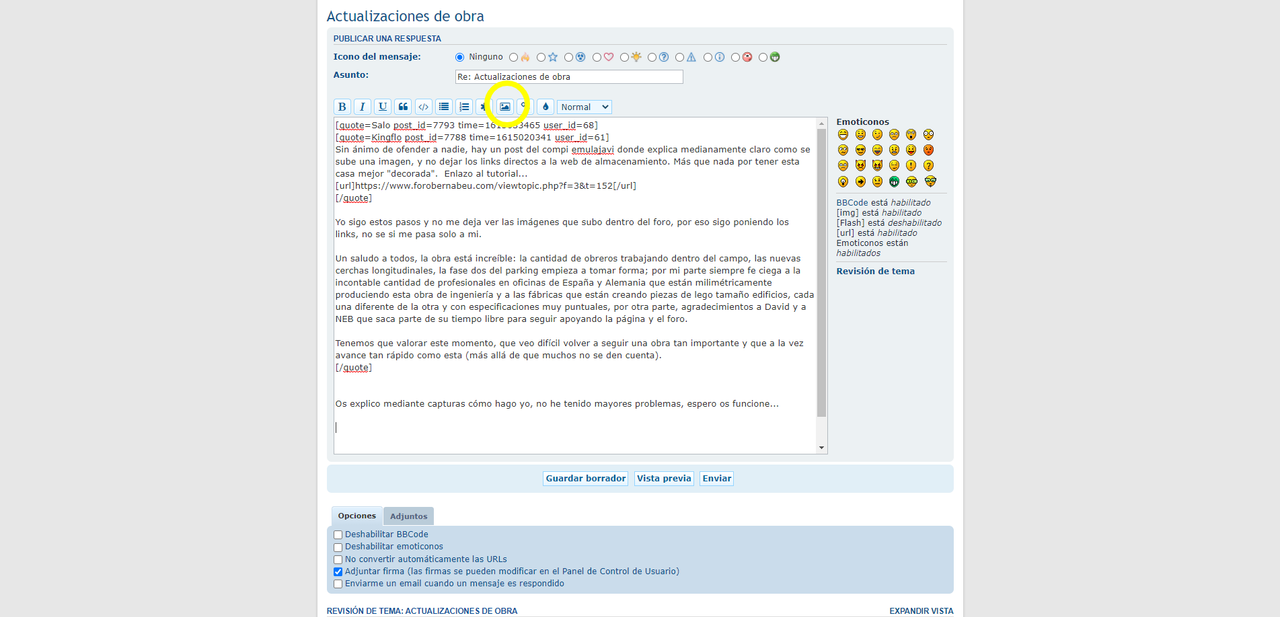
Task: Click in the Asunto subject field
Action: coord(569,76)
